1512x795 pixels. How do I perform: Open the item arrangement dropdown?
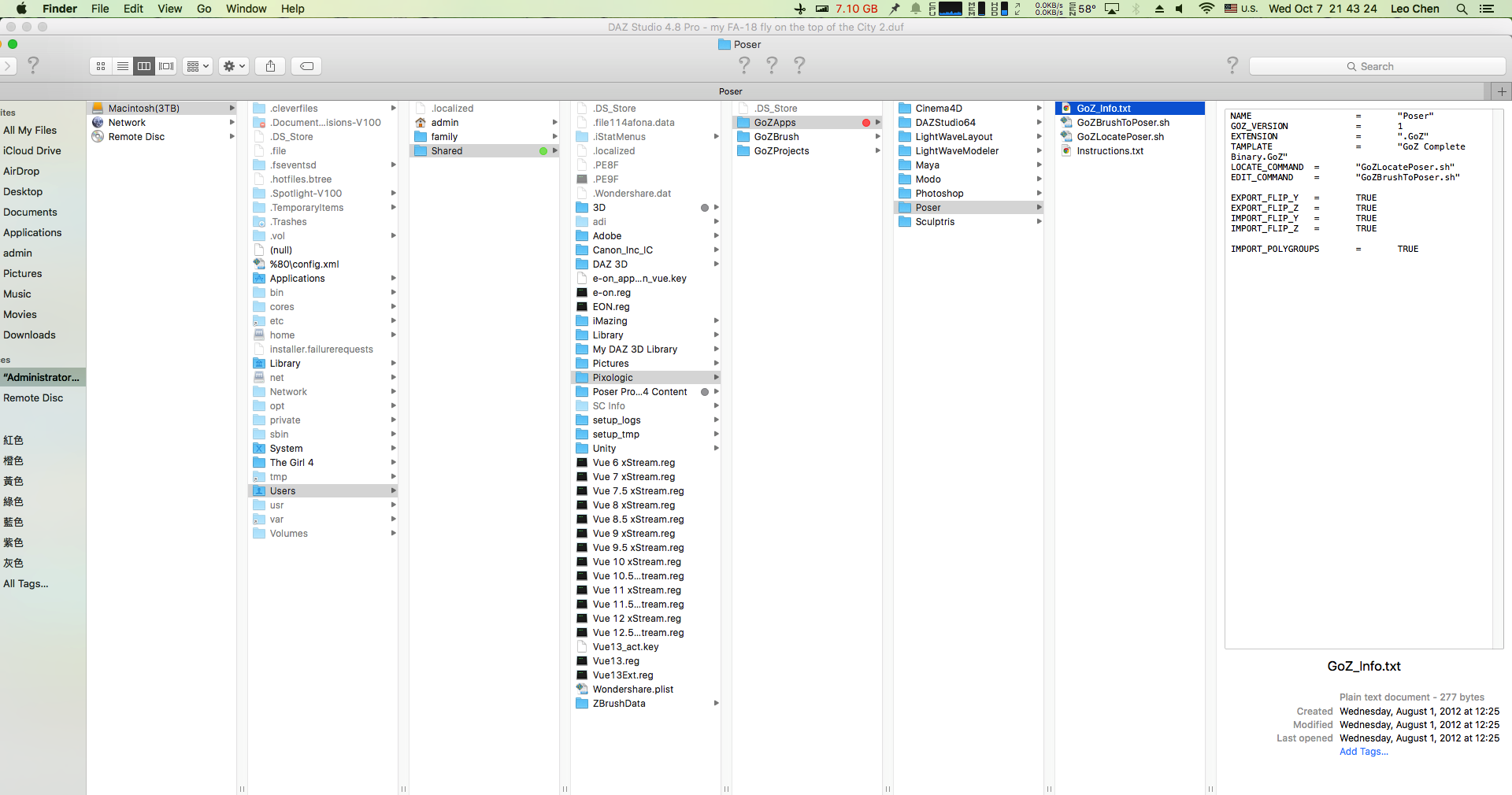[x=198, y=66]
